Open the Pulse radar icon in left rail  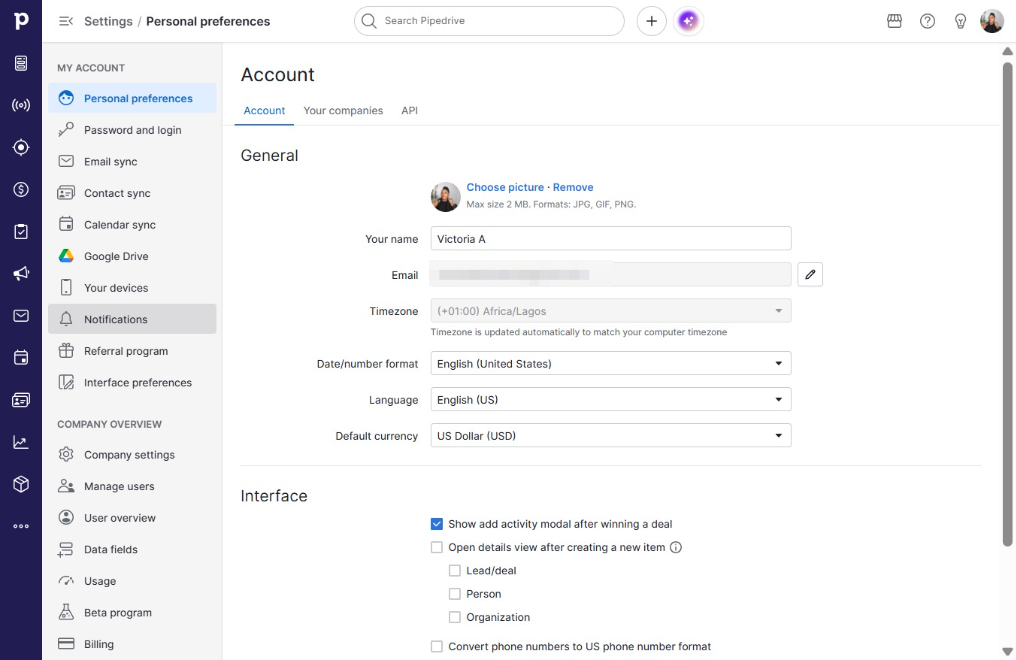pos(21,105)
